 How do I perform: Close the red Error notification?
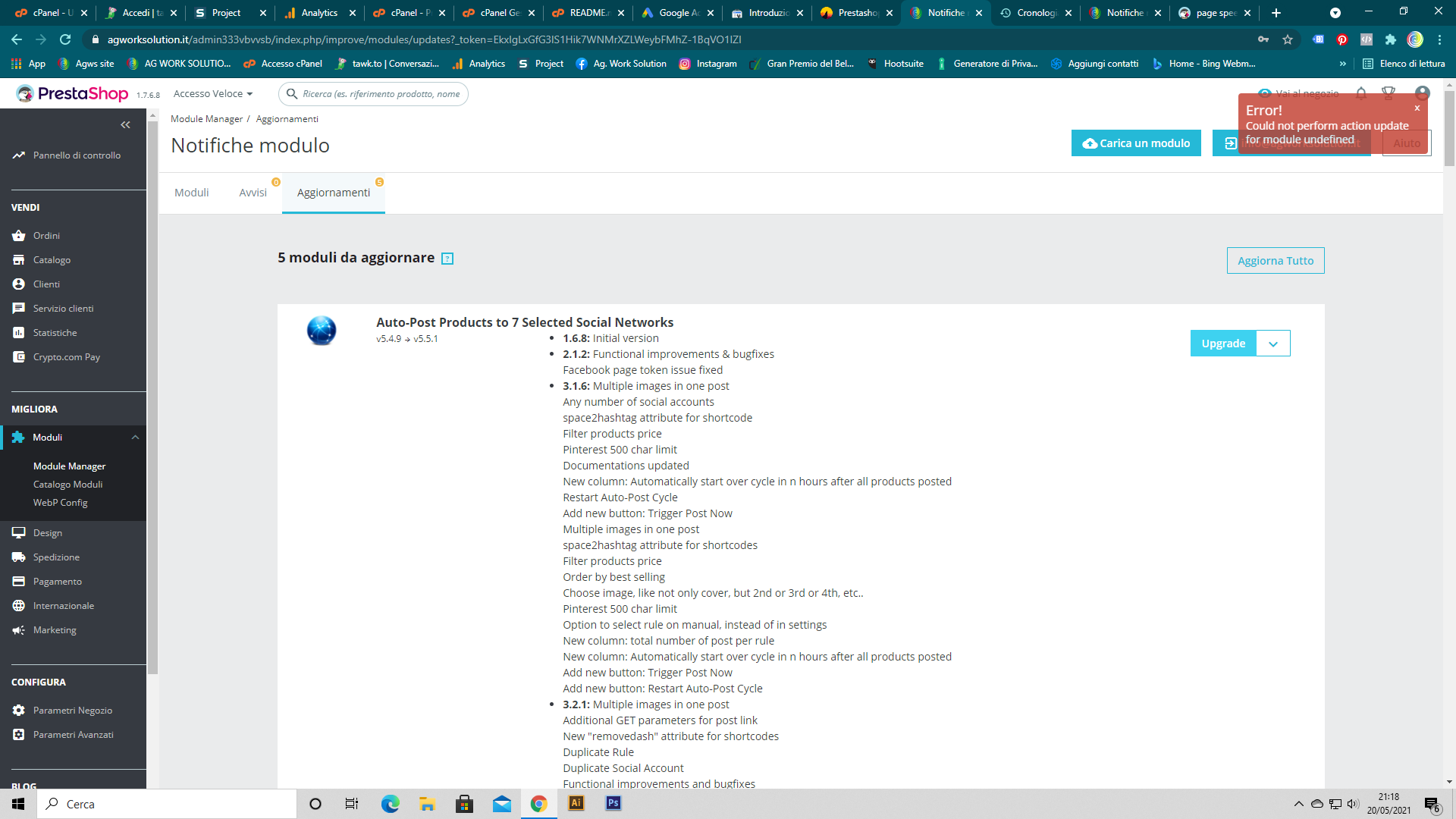(1417, 108)
